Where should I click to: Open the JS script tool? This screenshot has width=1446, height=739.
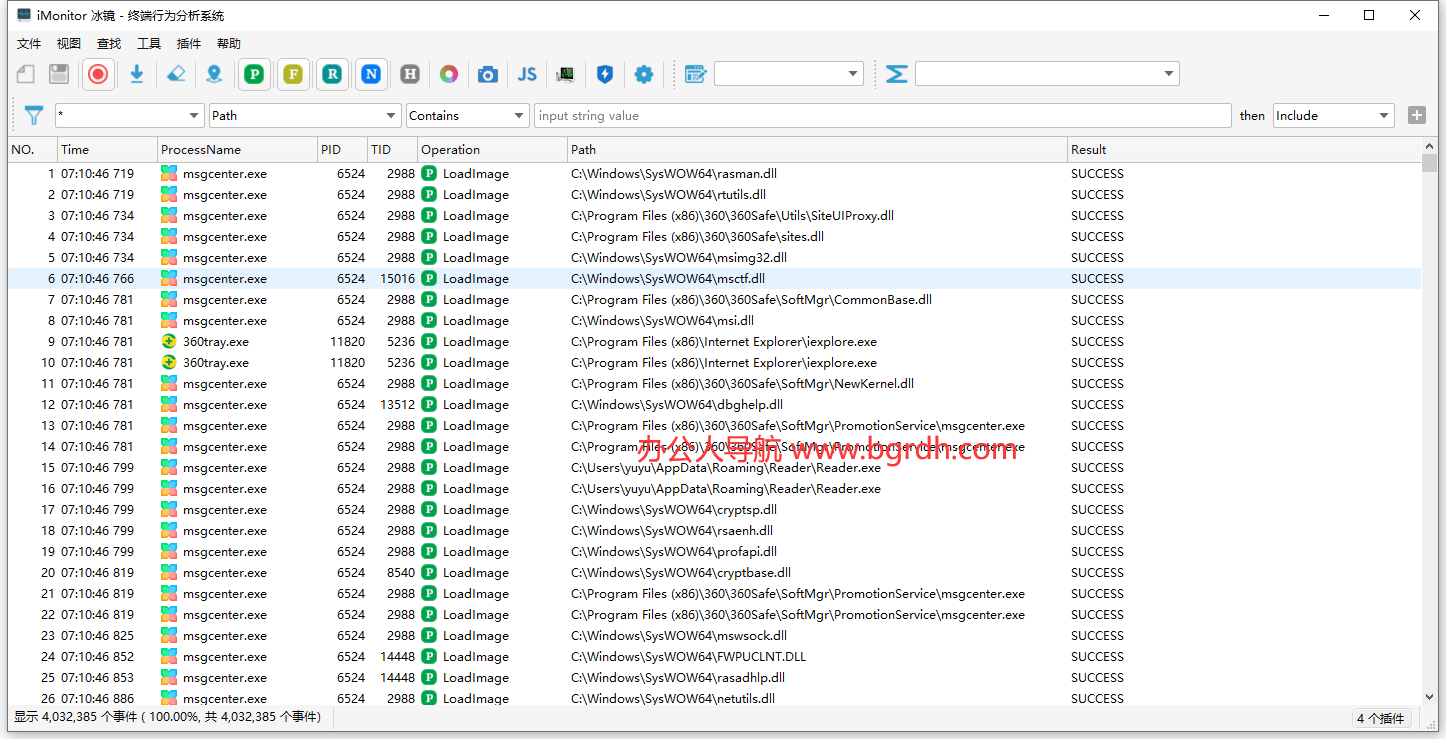[x=527, y=74]
